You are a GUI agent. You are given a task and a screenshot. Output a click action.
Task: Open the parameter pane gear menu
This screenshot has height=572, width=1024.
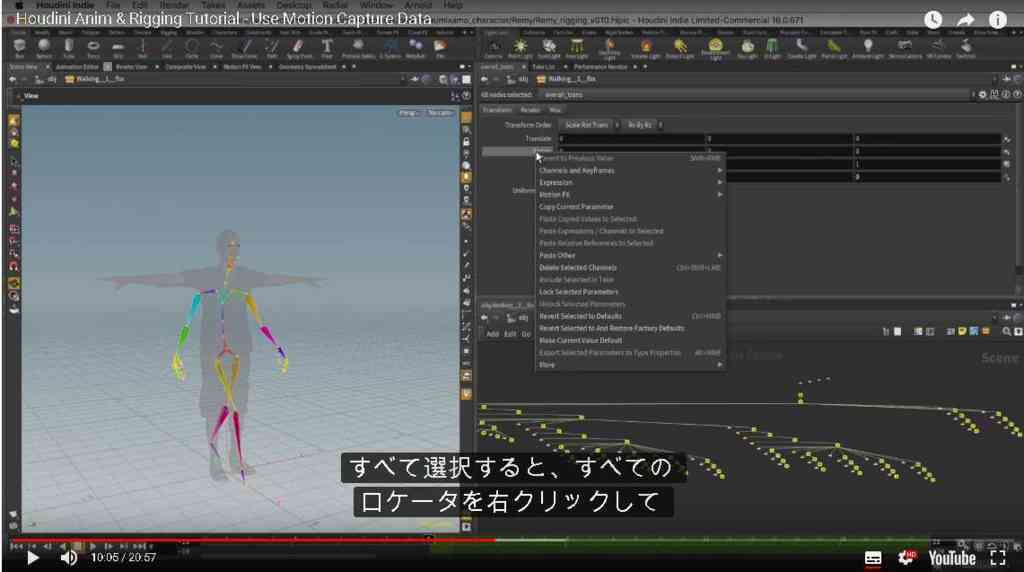983,95
